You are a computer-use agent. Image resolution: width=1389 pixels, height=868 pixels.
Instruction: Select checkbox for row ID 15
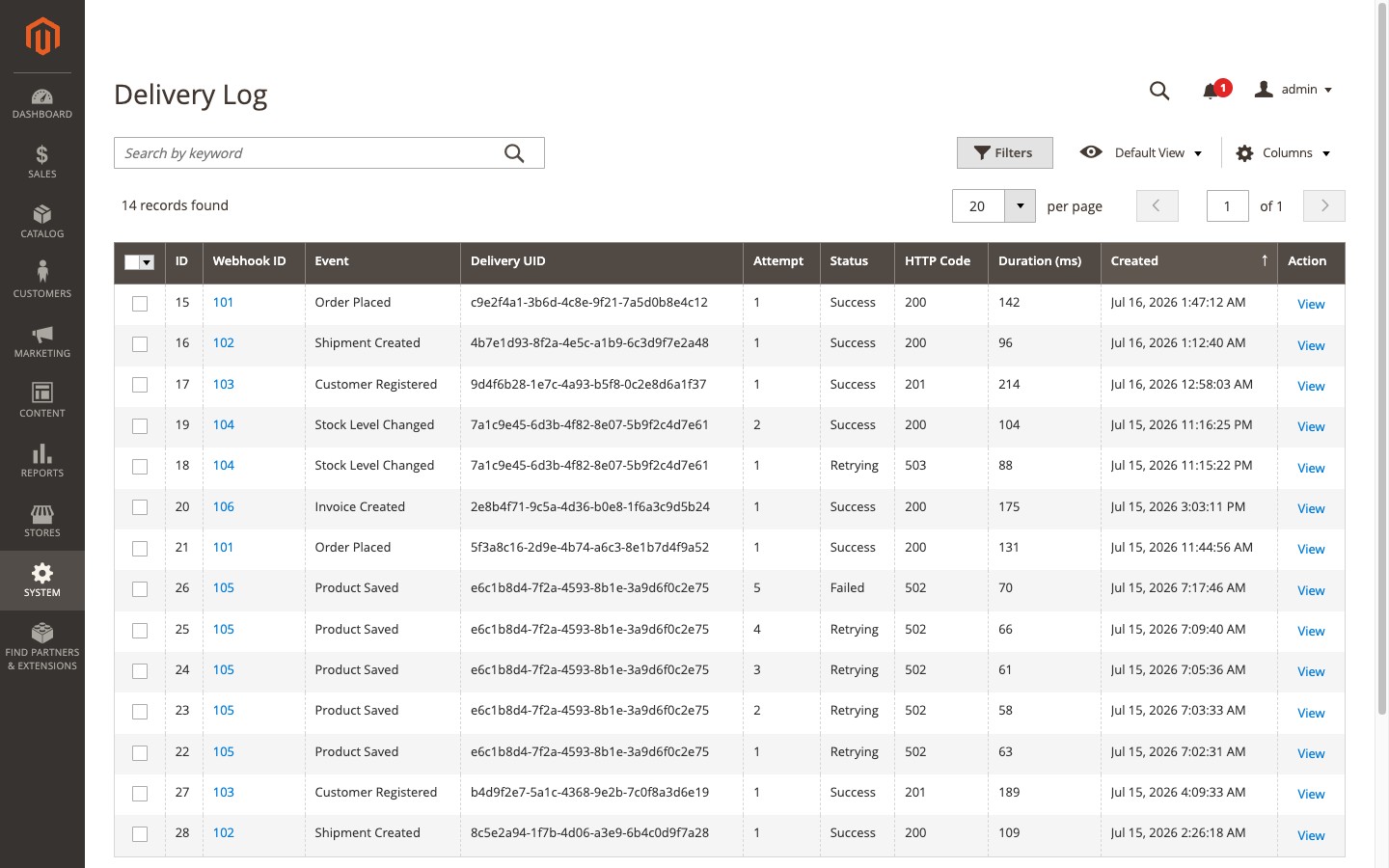coord(140,303)
